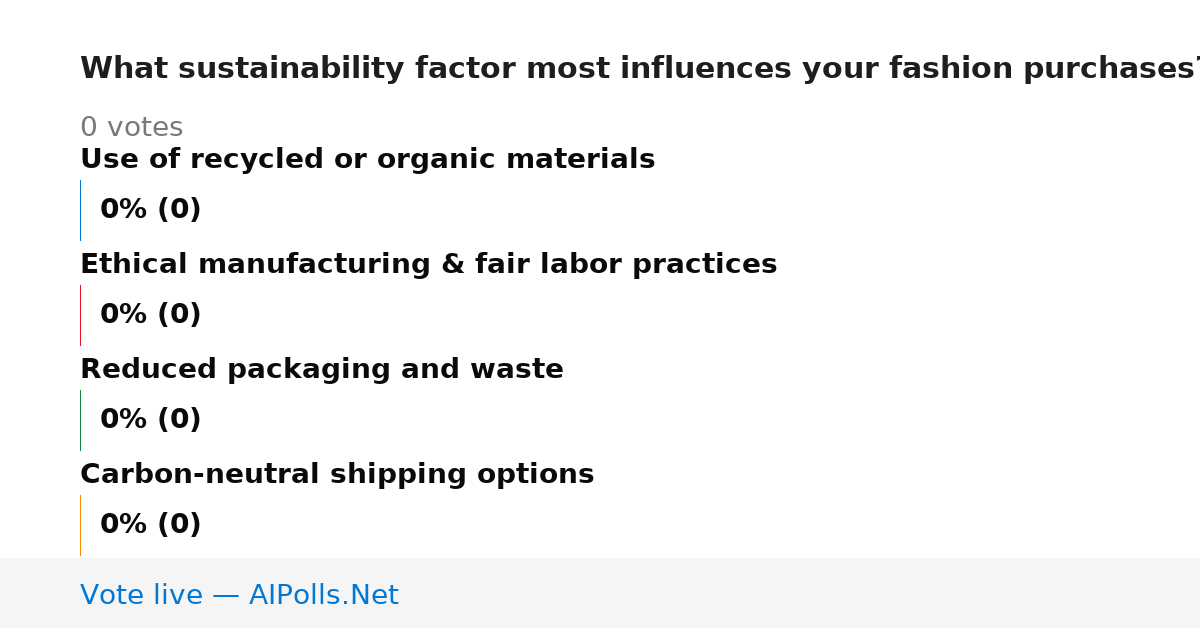Click the 0 votes counter
The image size is (1200, 628).
click(x=131, y=128)
